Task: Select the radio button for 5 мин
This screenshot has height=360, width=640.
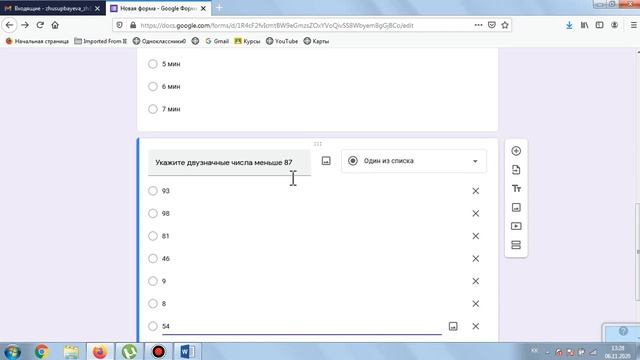Action: coord(153,64)
